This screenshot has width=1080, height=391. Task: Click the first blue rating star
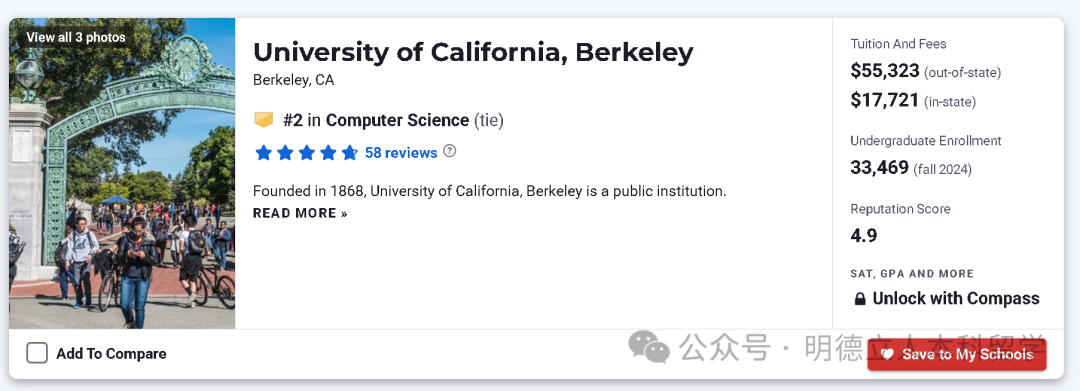263,153
